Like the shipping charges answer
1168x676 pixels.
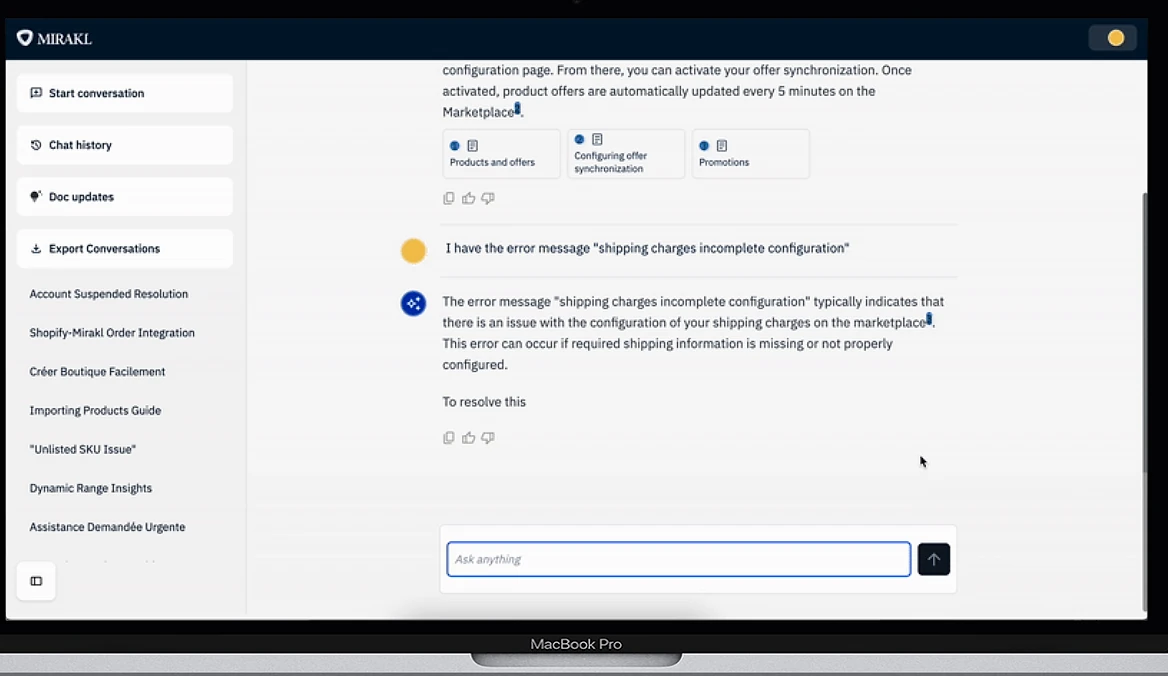coord(469,438)
